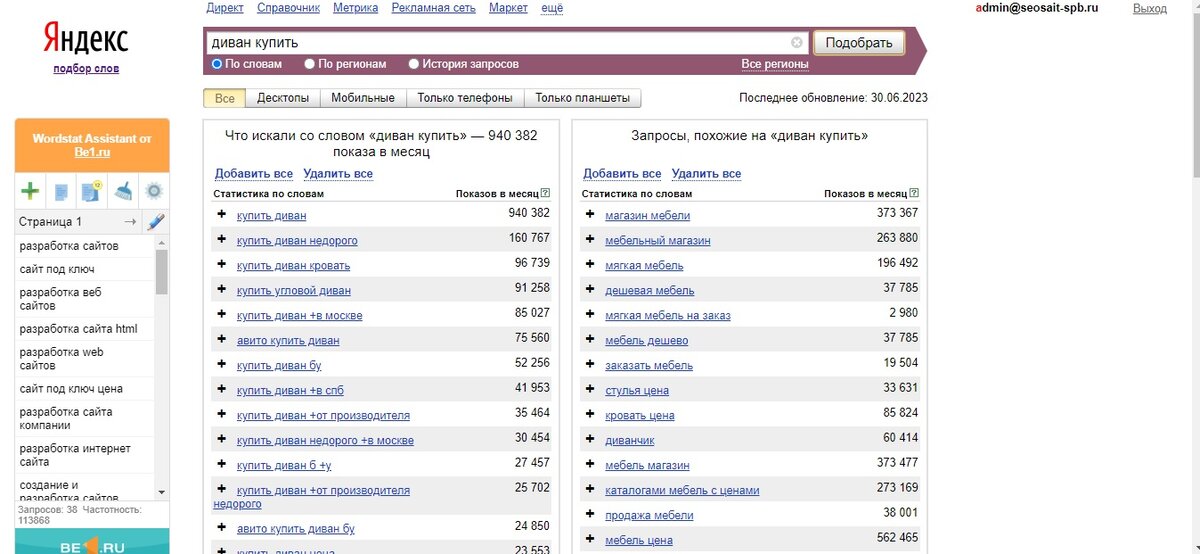
Task: Add phrase стулья цена via plus
Action: pos(590,390)
